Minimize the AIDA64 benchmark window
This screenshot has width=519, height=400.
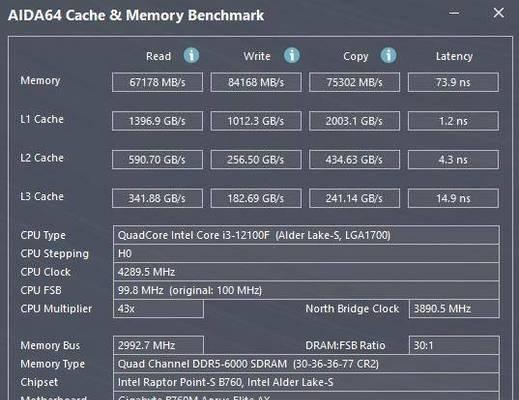454,13
